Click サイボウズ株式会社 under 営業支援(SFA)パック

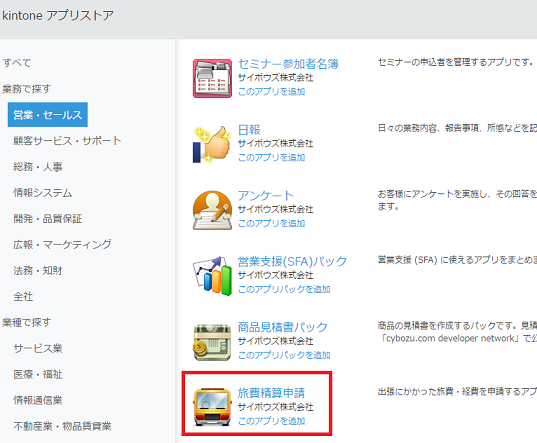pos(275,275)
